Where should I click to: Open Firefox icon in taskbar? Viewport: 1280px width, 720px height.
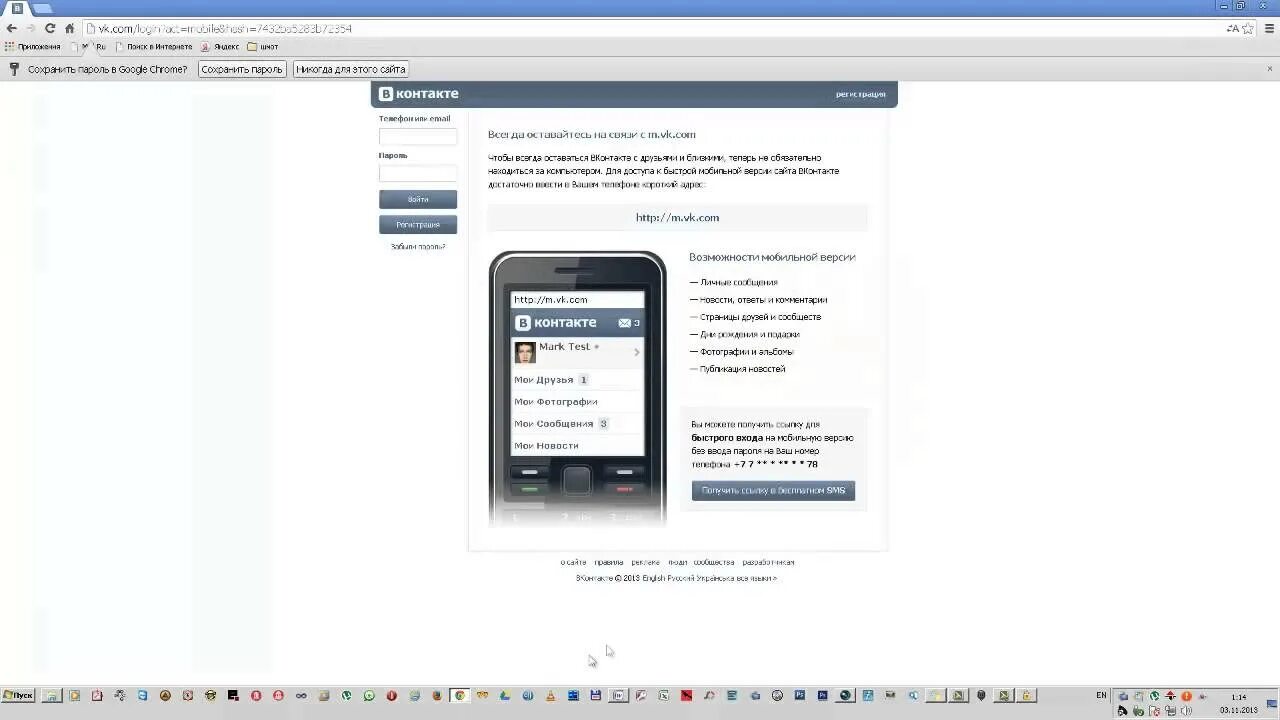pos(437,696)
